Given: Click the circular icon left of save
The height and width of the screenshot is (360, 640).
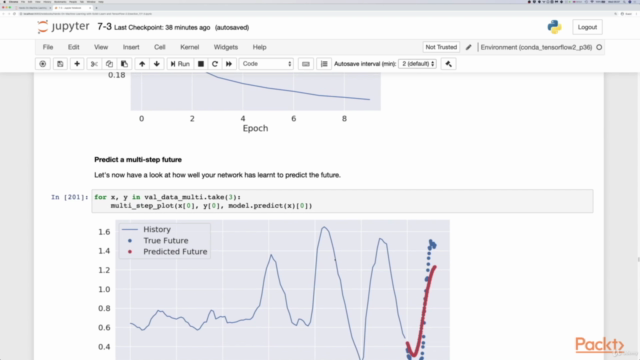Looking at the screenshot, I should click(x=42, y=64).
